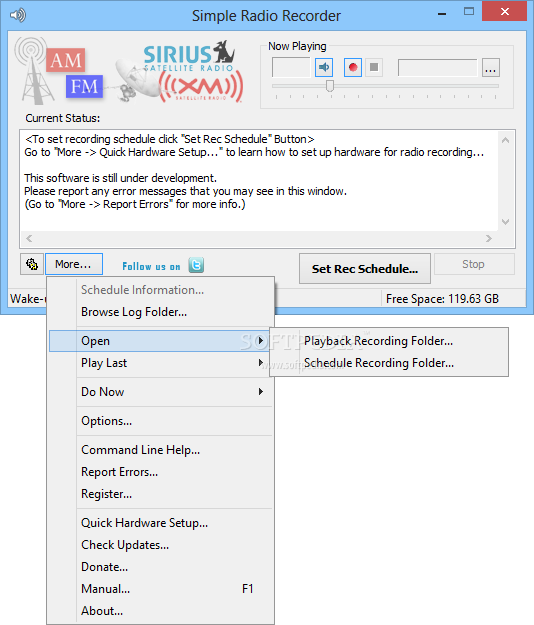534x625 pixels.
Task: Click the Set Rec Schedule... button
Action: pyautogui.click(x=365, y=269)
